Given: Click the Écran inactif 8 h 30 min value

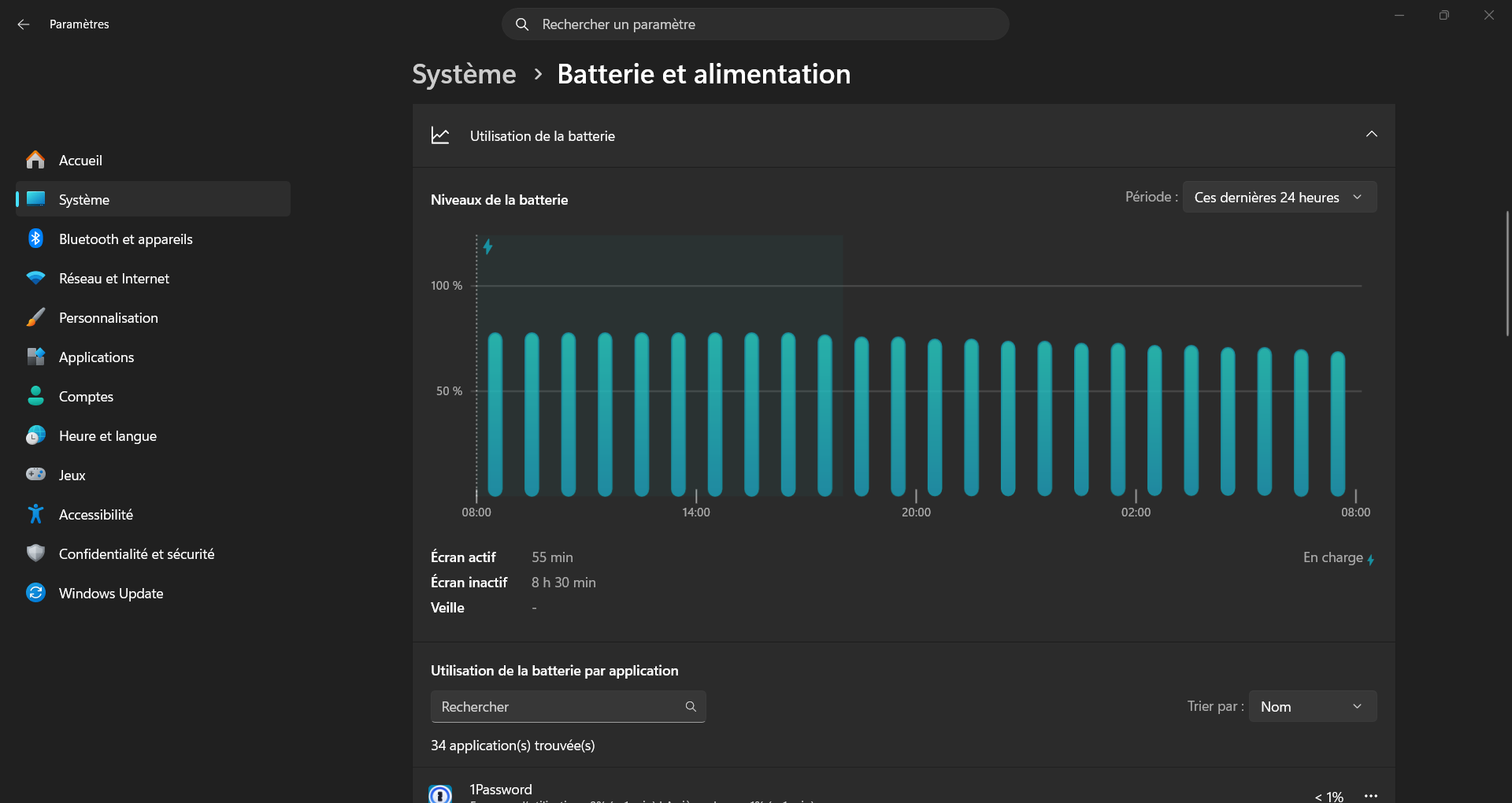Looking at the screenshot, I should tap(563, 583).
